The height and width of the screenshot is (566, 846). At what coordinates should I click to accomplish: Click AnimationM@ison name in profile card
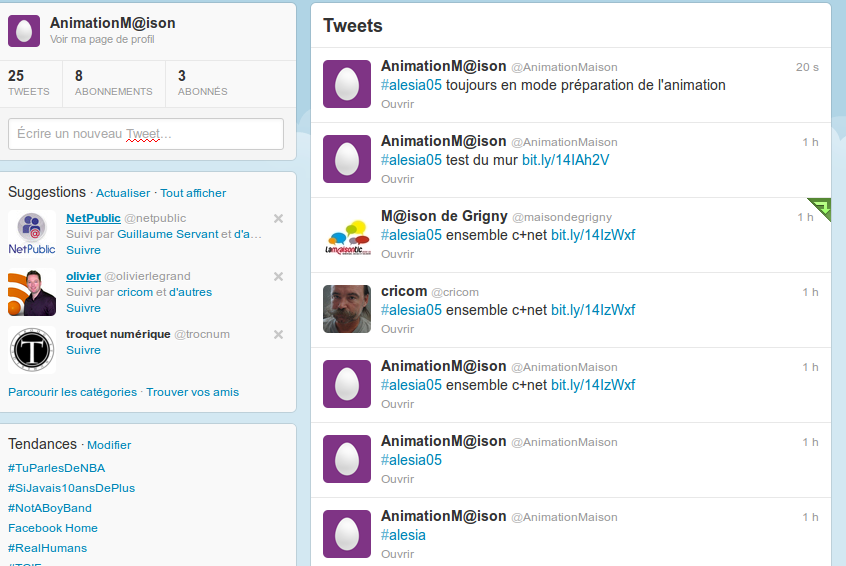point(113,23)
